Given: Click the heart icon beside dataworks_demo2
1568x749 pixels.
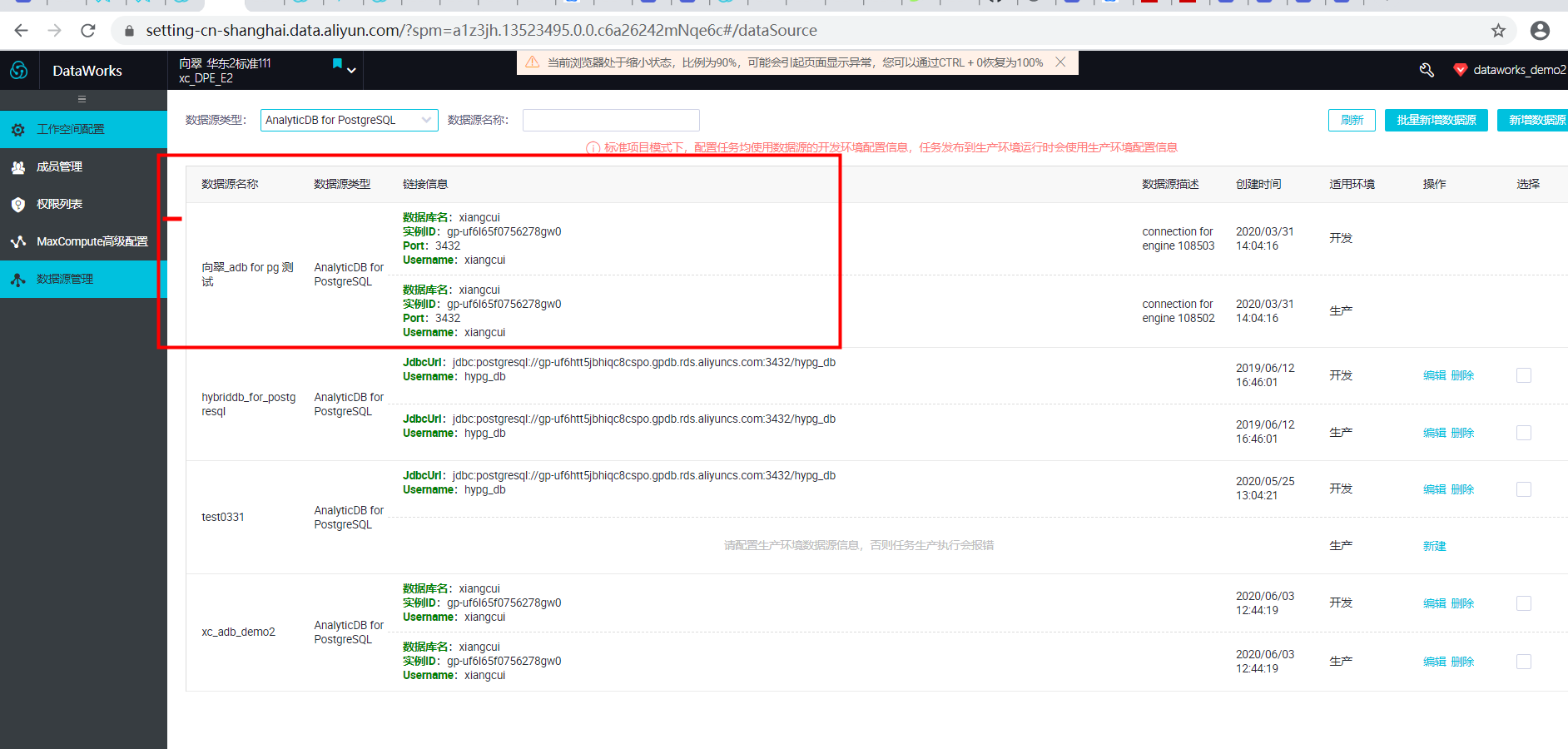Looking at the screenshot, I should coord(1460,70).
